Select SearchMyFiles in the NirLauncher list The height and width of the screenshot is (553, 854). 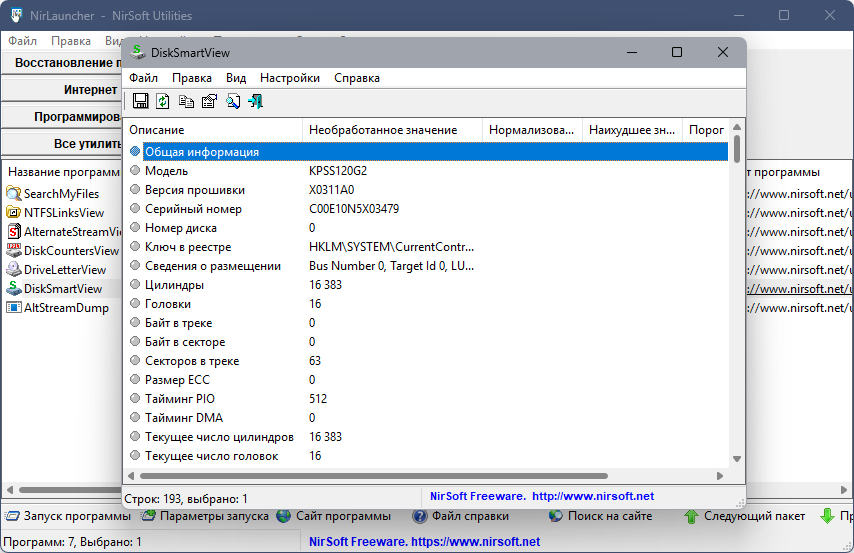coord(61,193)
